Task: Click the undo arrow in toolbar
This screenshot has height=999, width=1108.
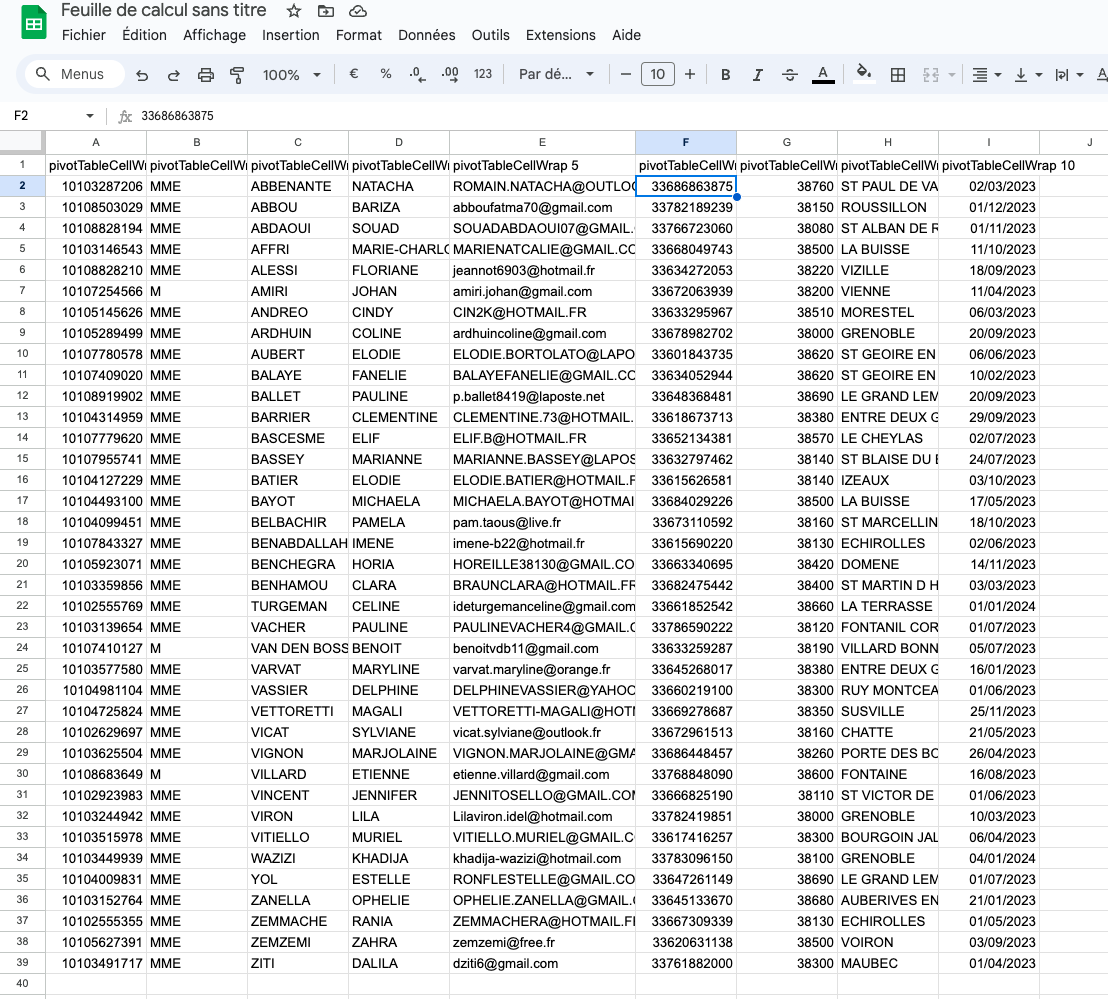Action: pos(142,75)
